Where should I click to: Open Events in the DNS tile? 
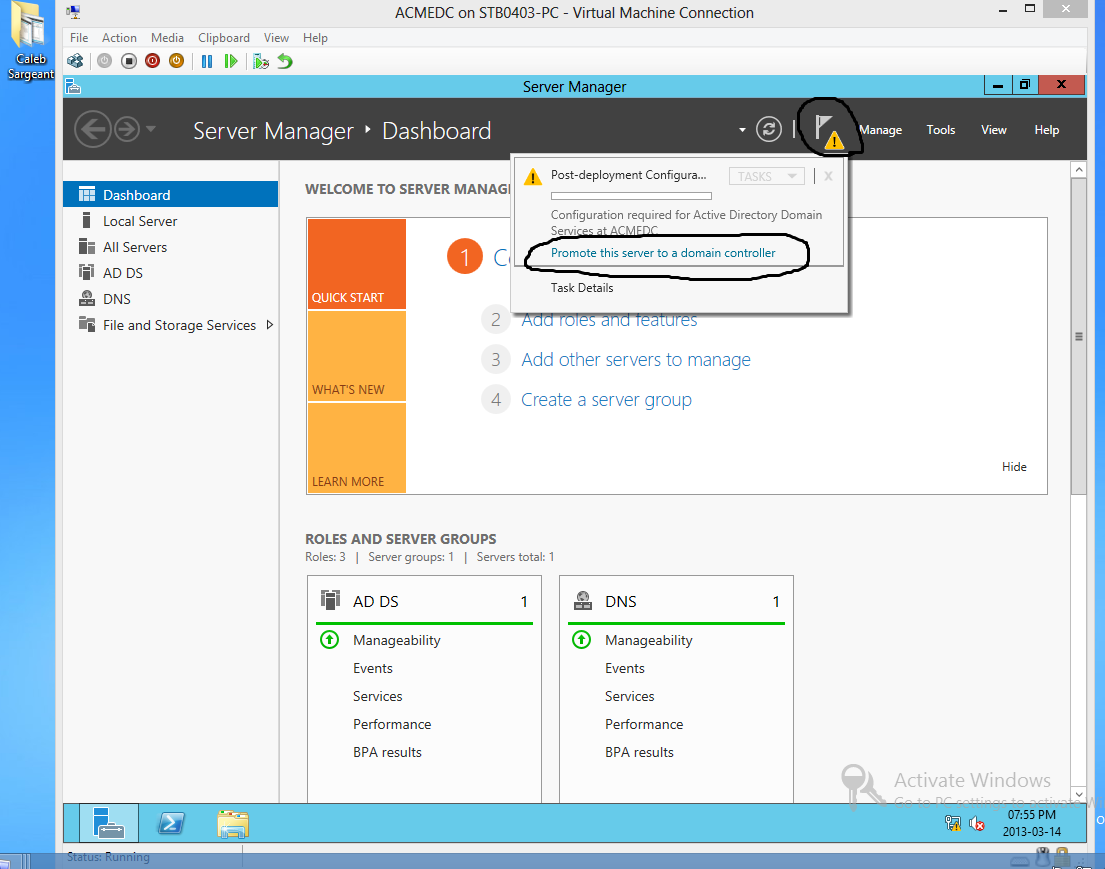click(624, 668)
